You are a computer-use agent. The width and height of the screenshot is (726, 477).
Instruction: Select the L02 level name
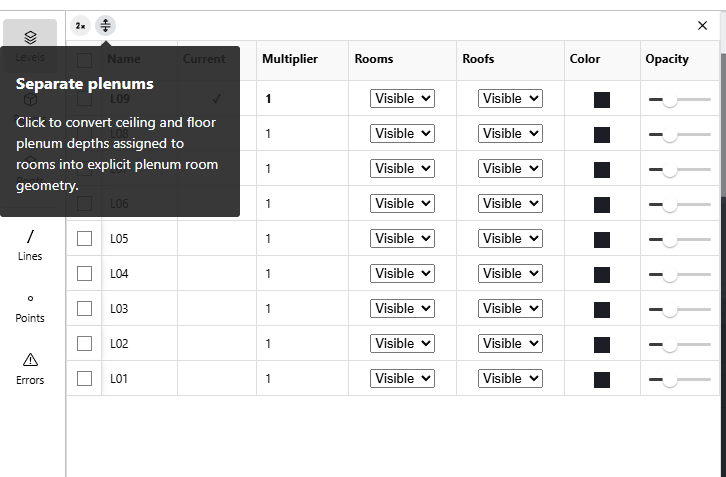coord(119,344)
